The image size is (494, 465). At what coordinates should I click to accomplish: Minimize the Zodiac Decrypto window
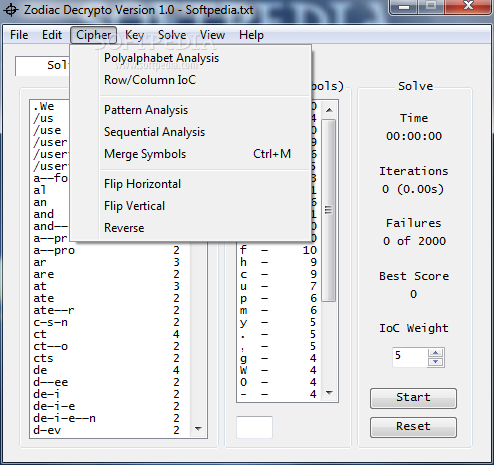[403, 7]
